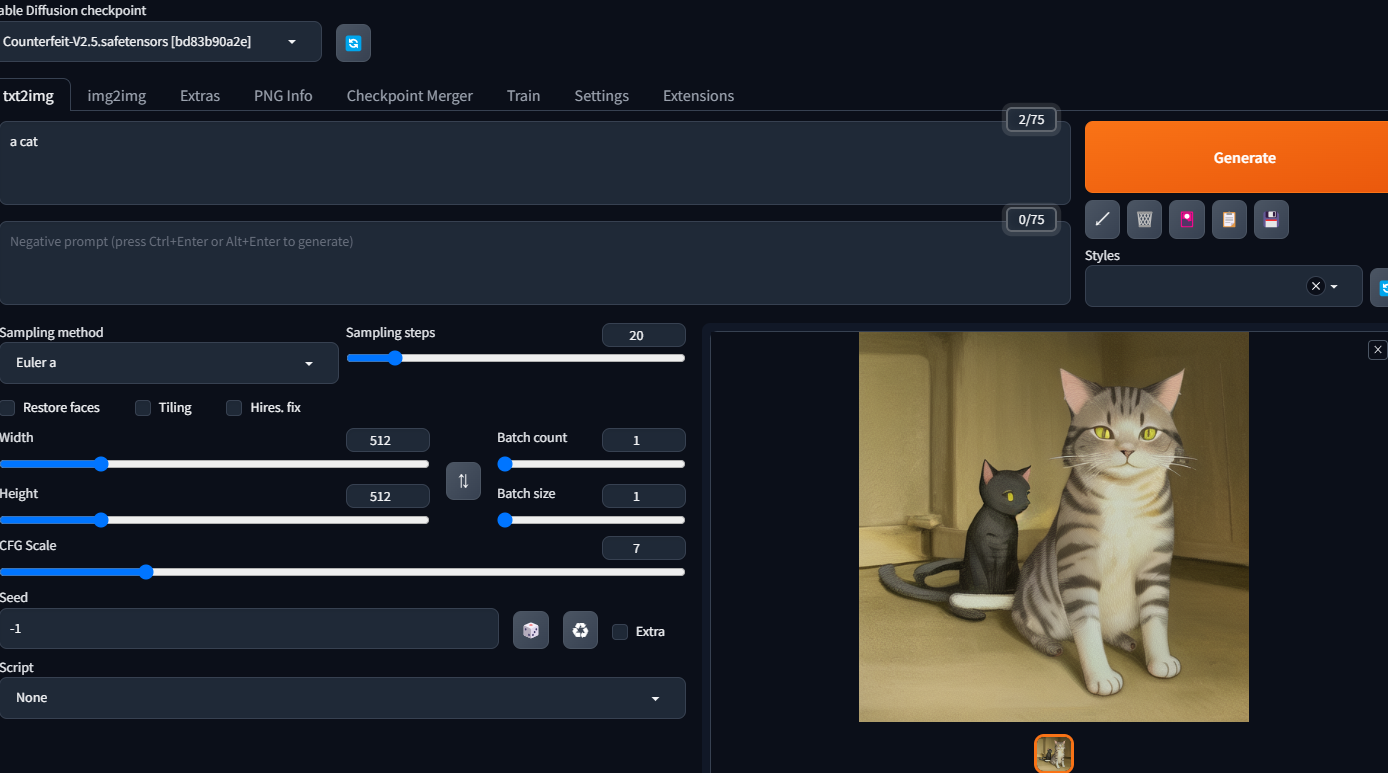1388x773 pixels.
Task: Click the generated cat image preview
Action: [x=1054, y=527]
